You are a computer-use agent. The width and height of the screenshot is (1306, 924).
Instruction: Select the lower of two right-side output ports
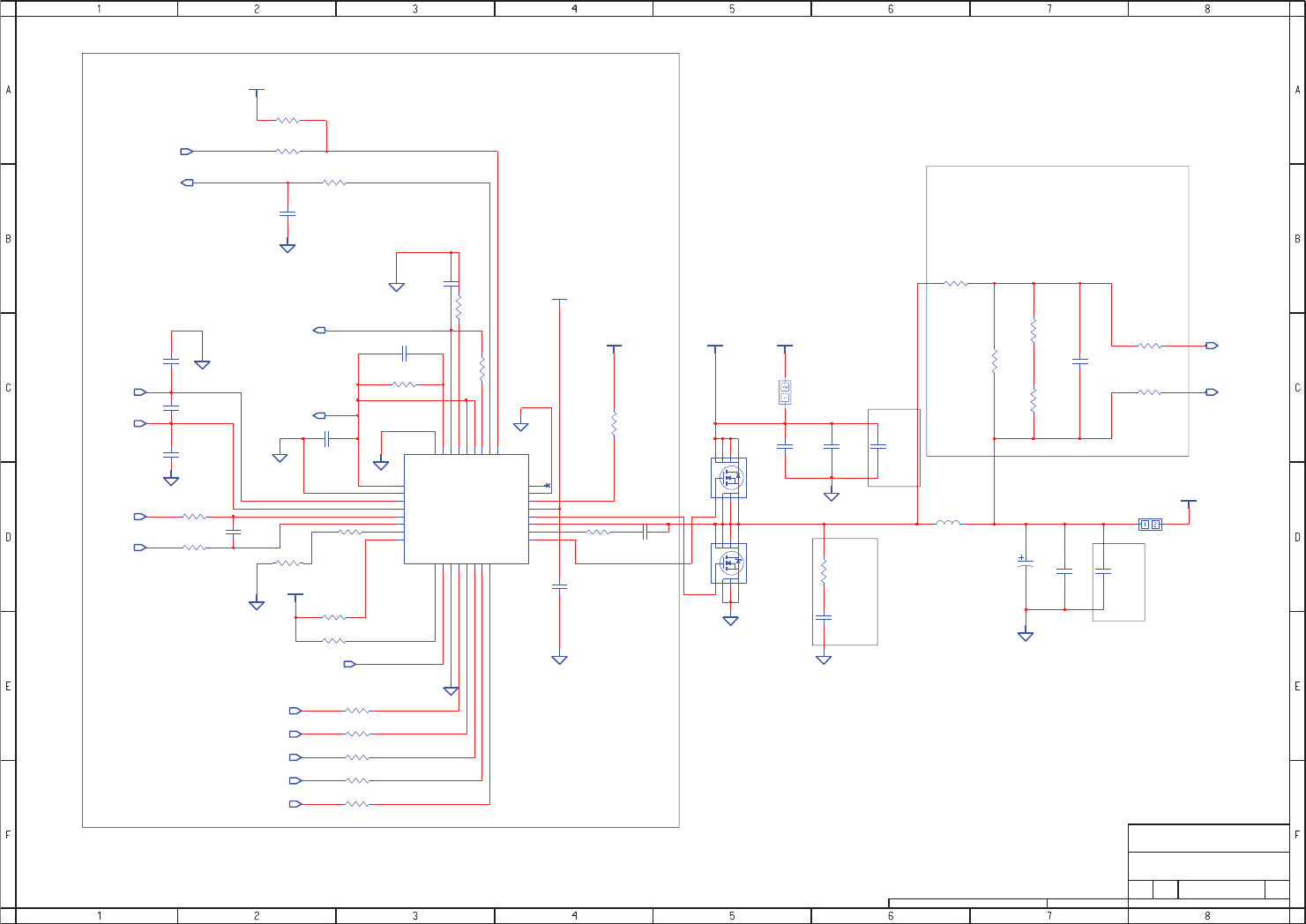[1212, 392]
